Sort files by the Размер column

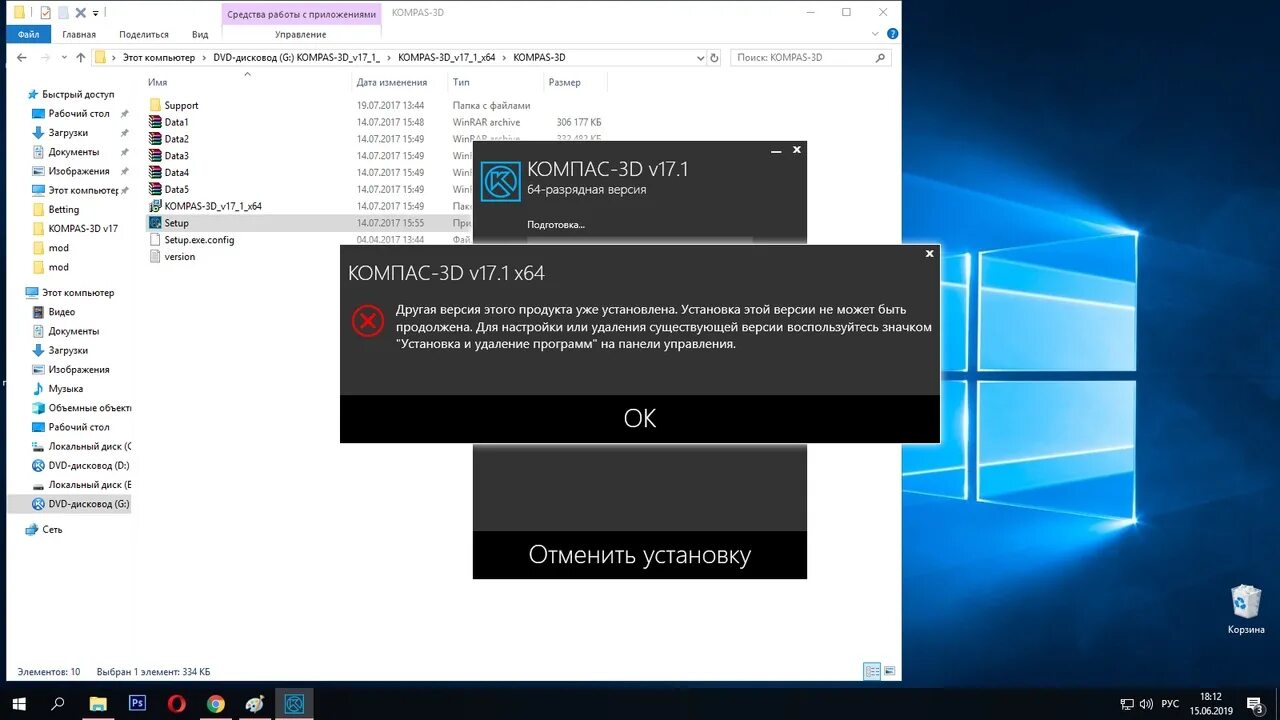(564, 82)
